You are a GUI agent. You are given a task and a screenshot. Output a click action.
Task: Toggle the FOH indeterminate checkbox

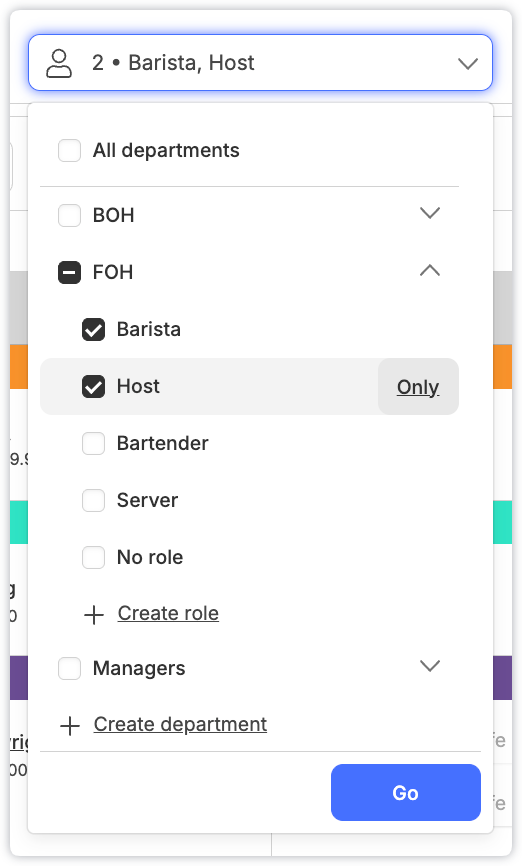point(70,272)
